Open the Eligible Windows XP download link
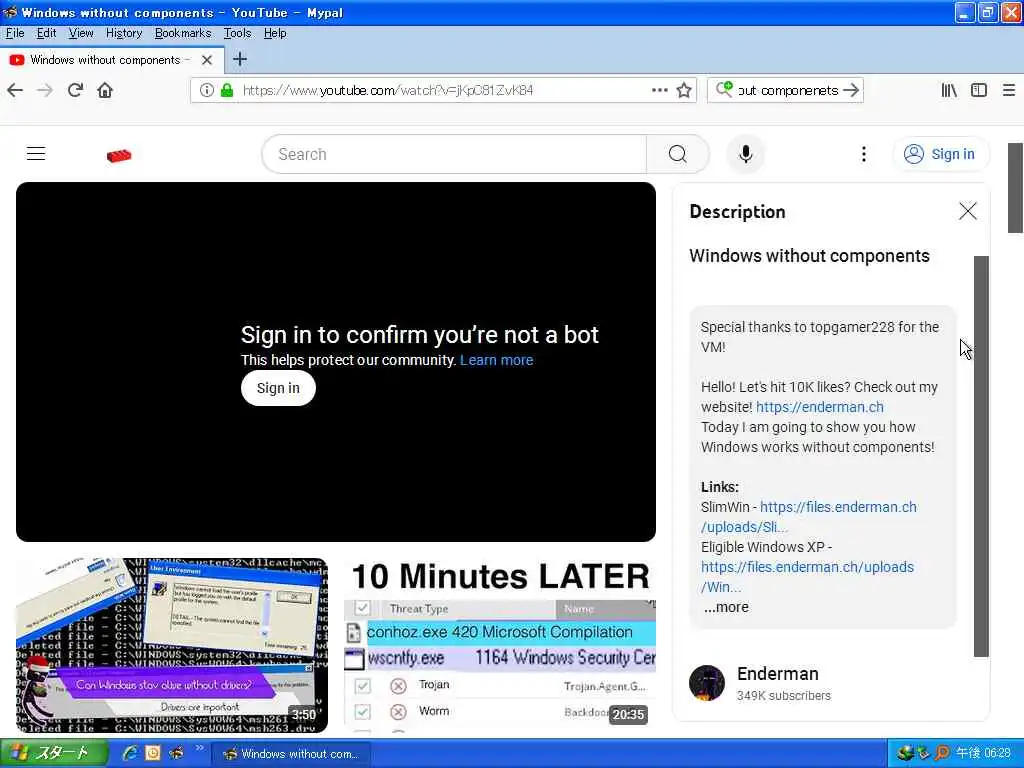 pos(807,577)
